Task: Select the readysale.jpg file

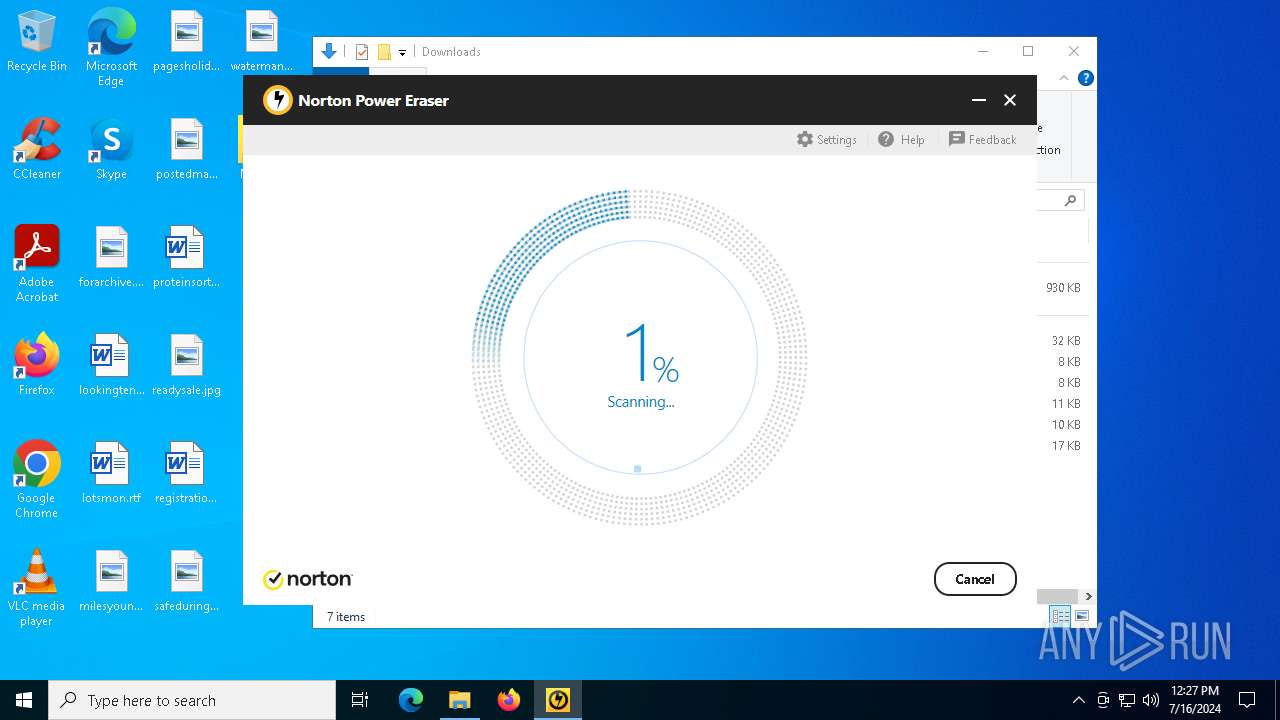Action: point(186,366)
